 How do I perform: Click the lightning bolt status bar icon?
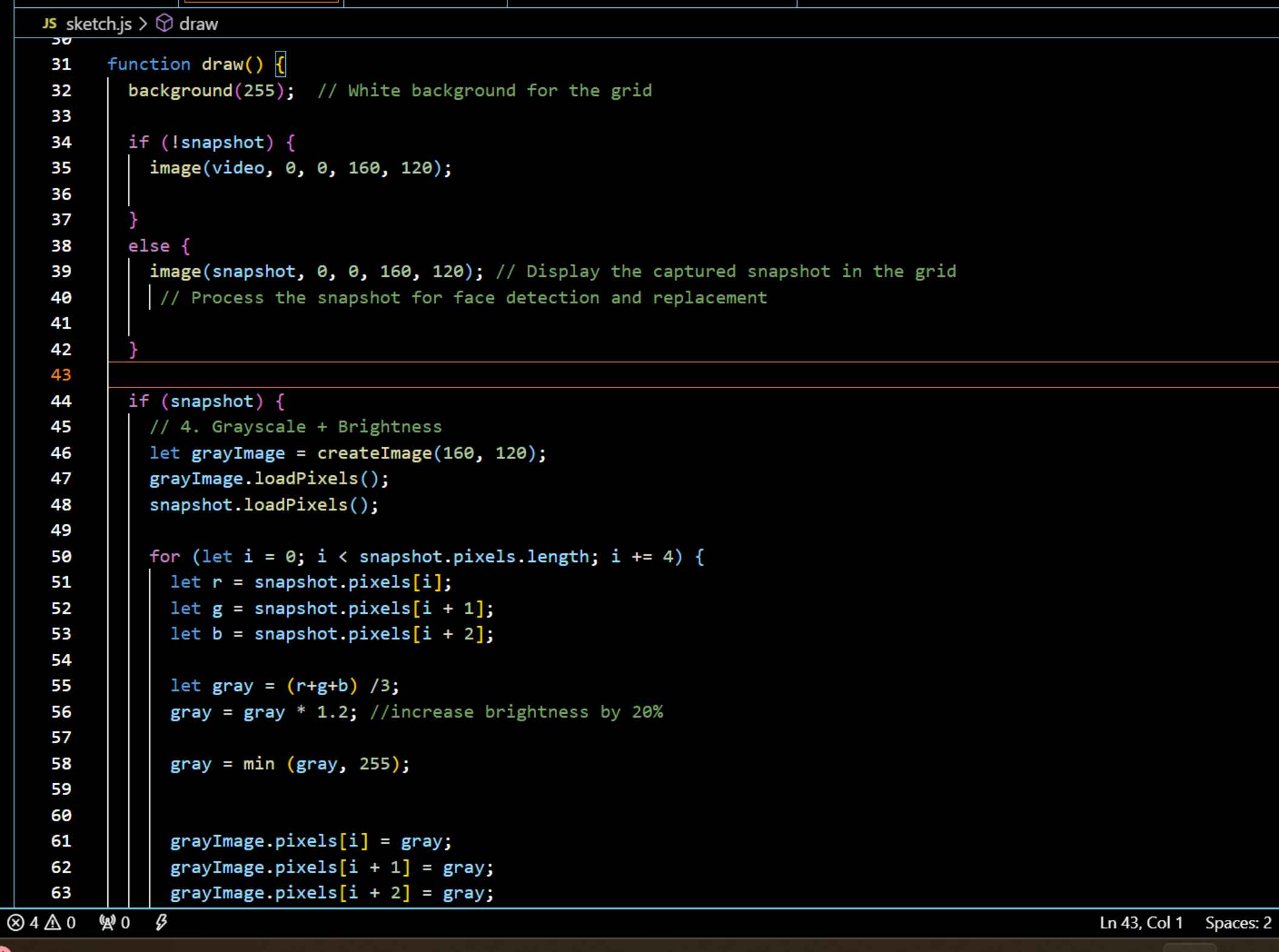[x=161, y=922]
